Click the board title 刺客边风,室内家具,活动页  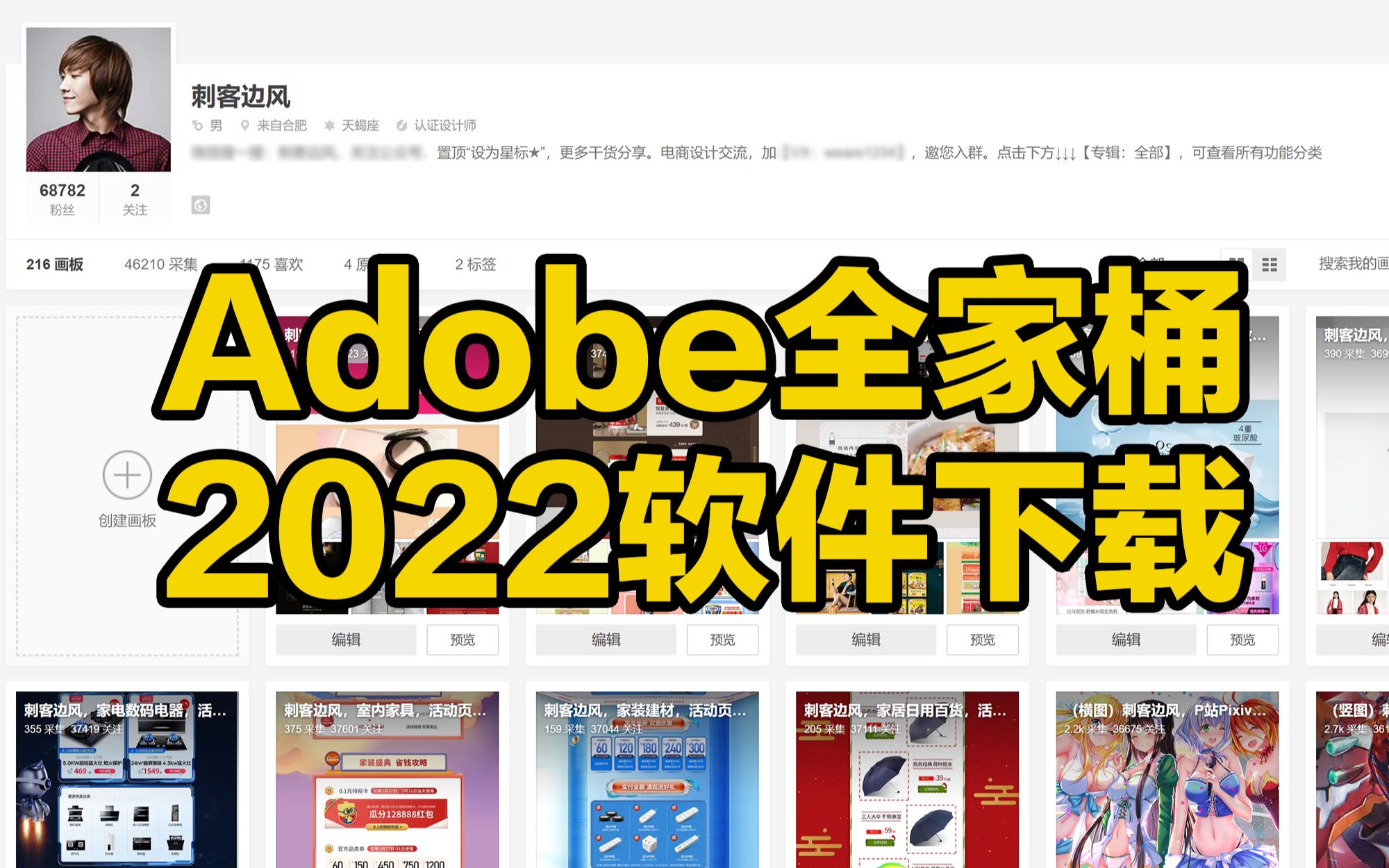point(385,710)
